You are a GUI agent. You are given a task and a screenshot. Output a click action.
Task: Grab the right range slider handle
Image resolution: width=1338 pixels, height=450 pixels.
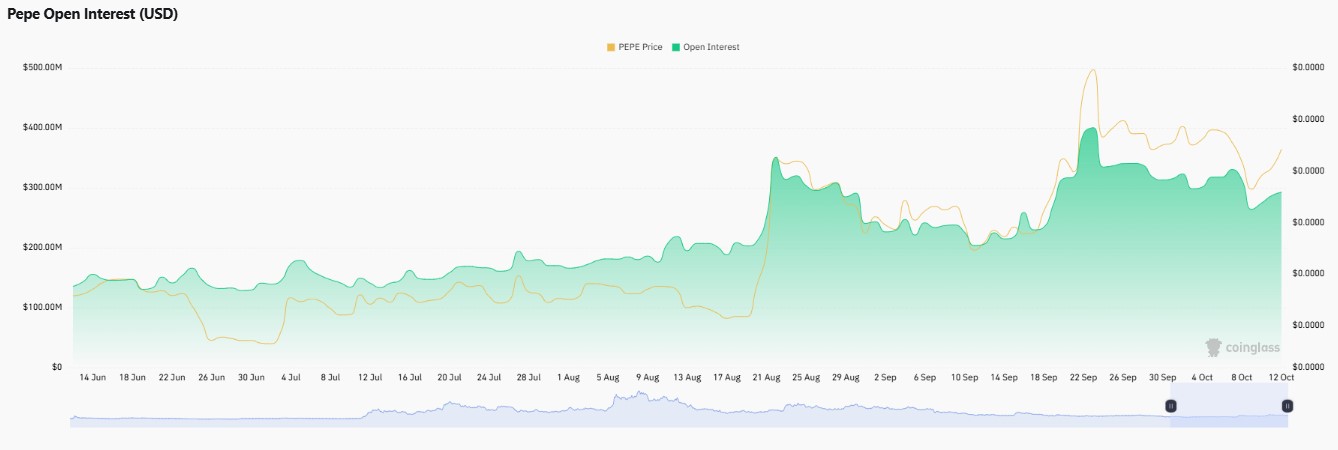[x=1287, y=406]
